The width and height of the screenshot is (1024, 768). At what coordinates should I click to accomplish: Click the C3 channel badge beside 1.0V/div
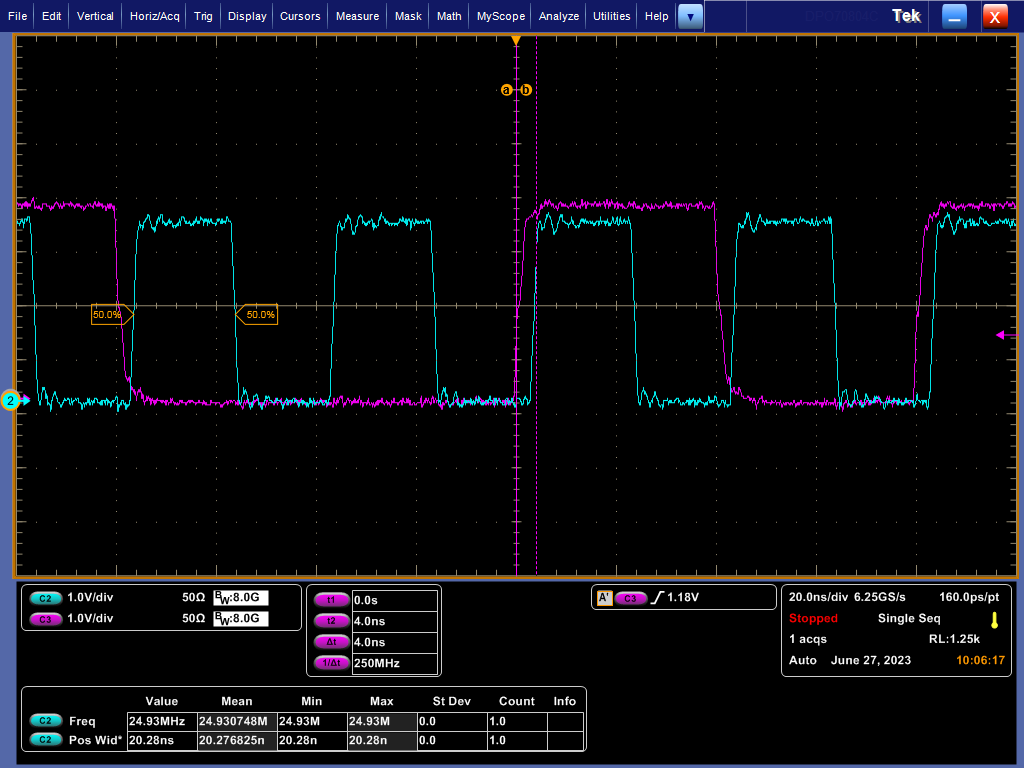coord(46,618)
